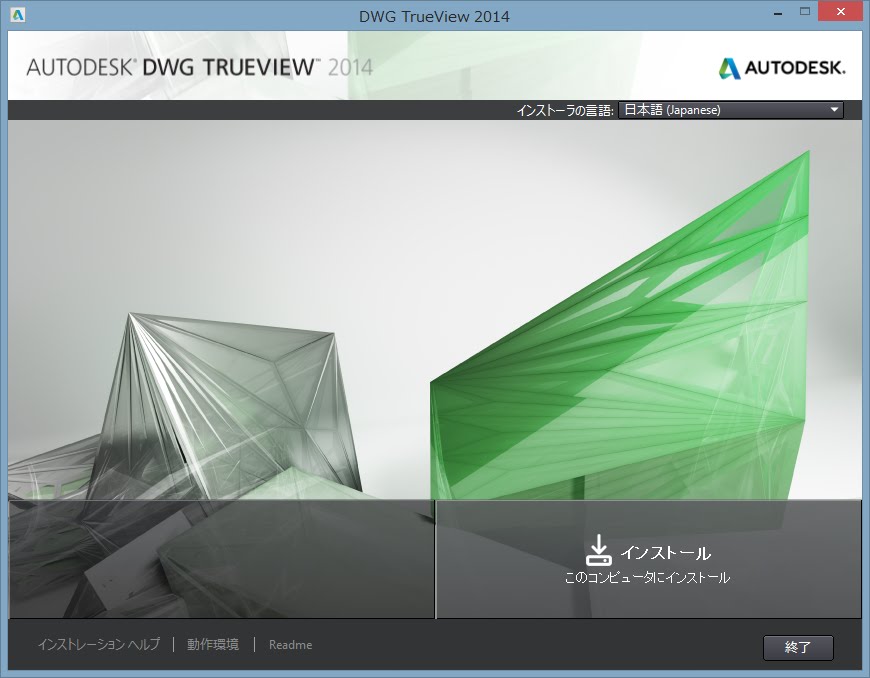Open インストレーション ヘルプ link
Viewport: 870px width, 678px height.
pos(99,644)
